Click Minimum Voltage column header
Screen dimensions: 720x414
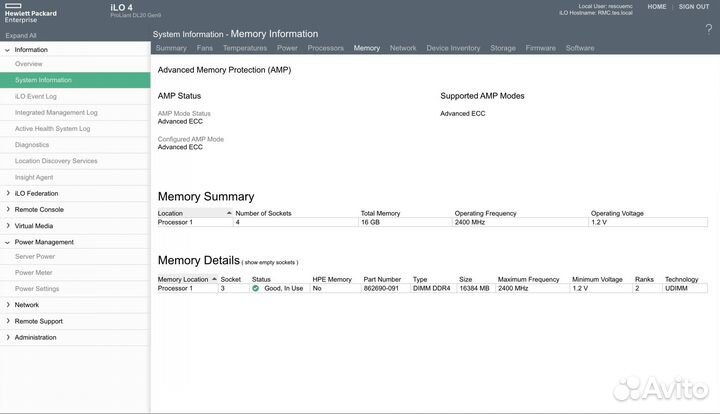[x=597, y=279]
